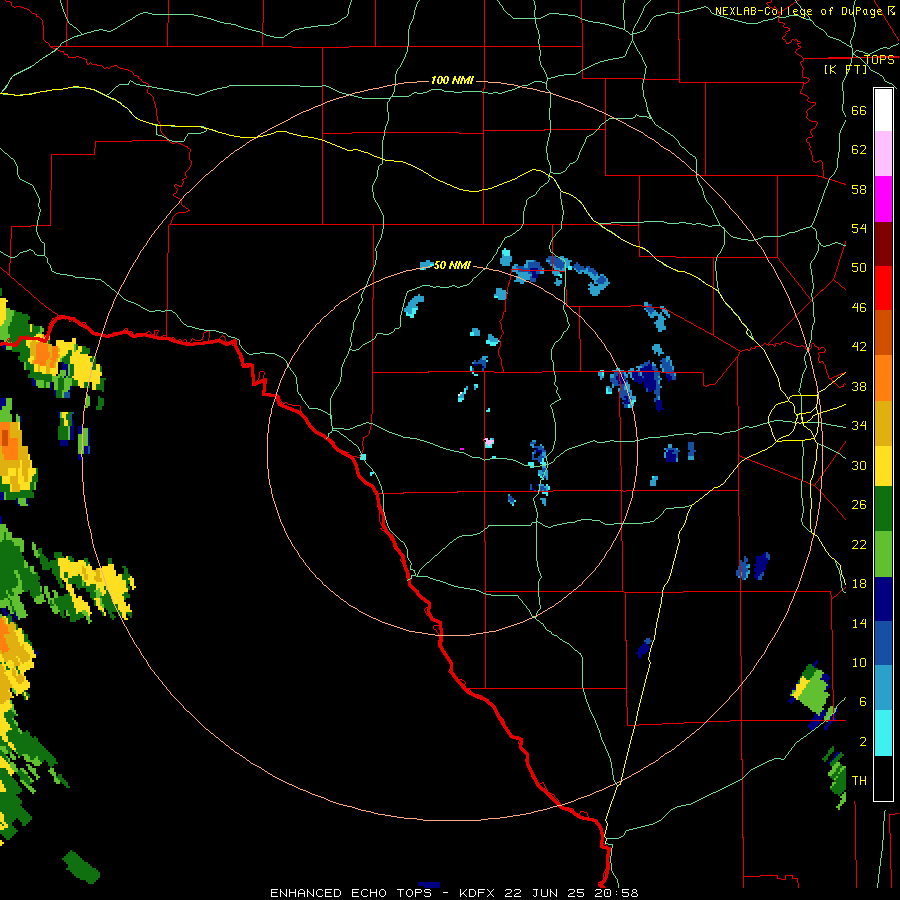This screenshot has height=900, width=900.
Task: Pick the light pink legend swatch
Action: 883,153
